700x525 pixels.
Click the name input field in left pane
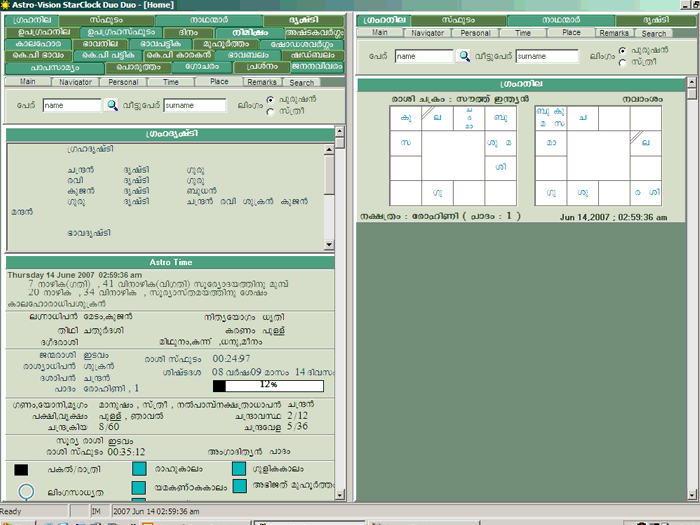tap(72, 105)
